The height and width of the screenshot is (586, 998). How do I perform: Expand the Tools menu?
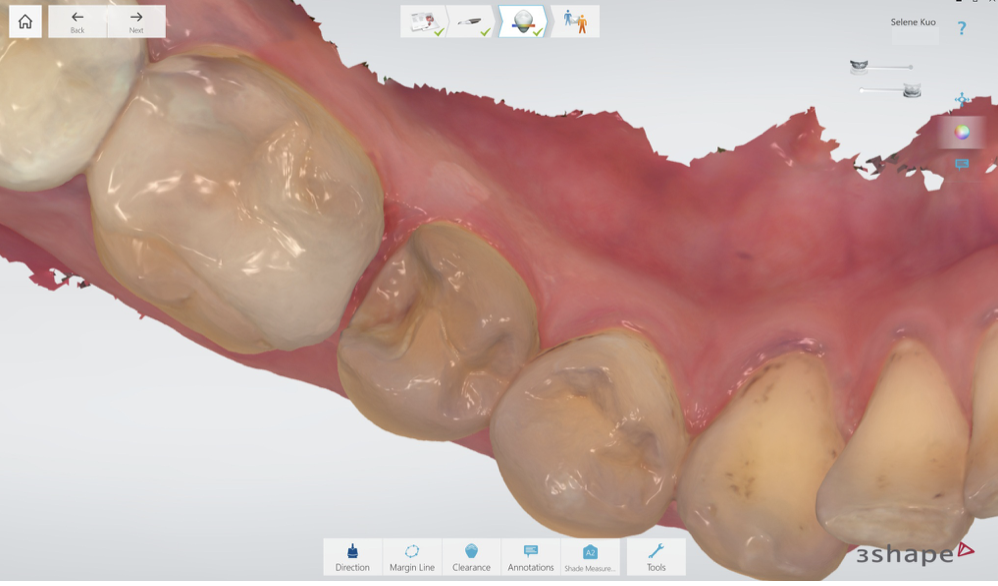[x=656, y=557]
